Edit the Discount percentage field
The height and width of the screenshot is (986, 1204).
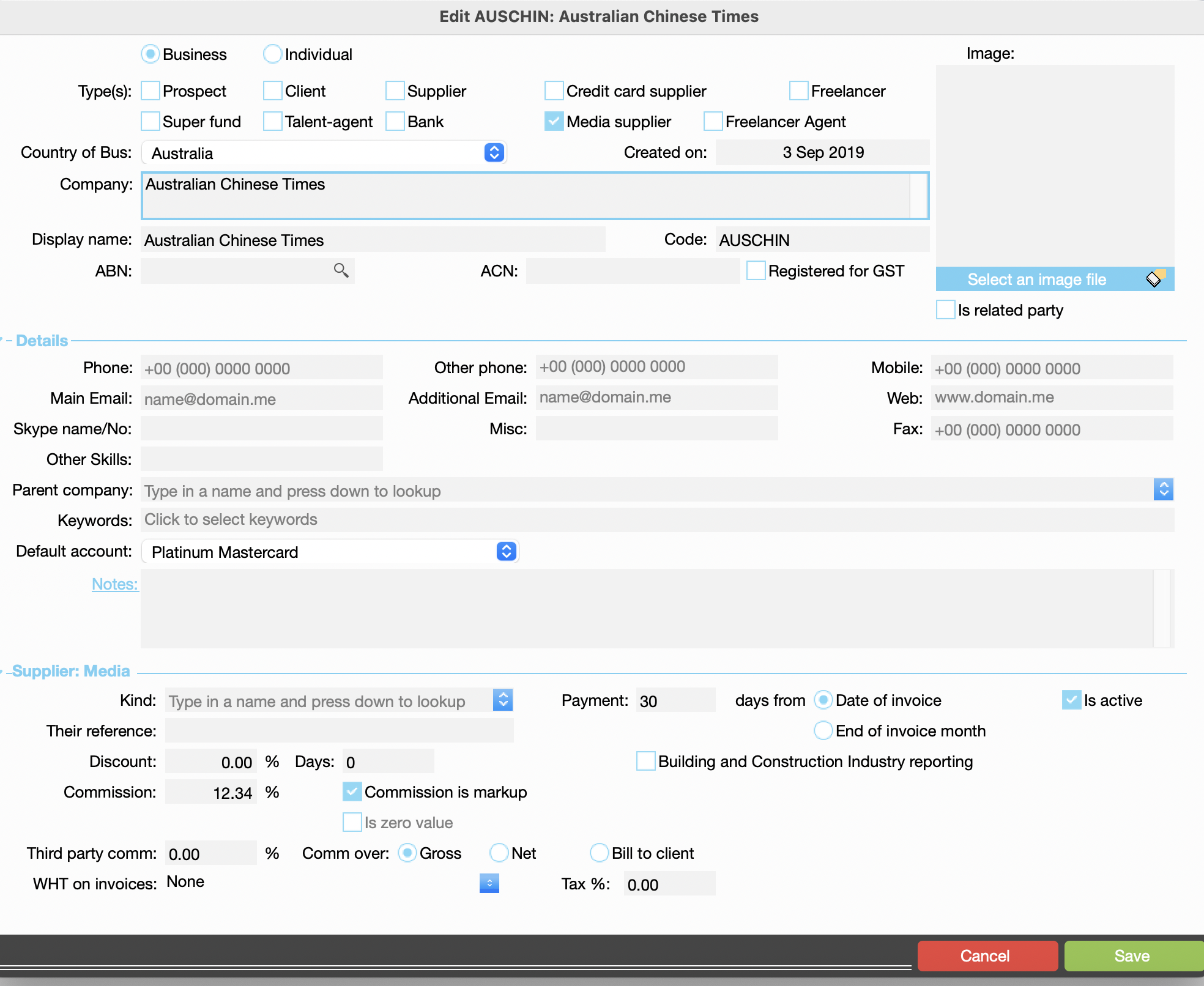pos(211,762)
